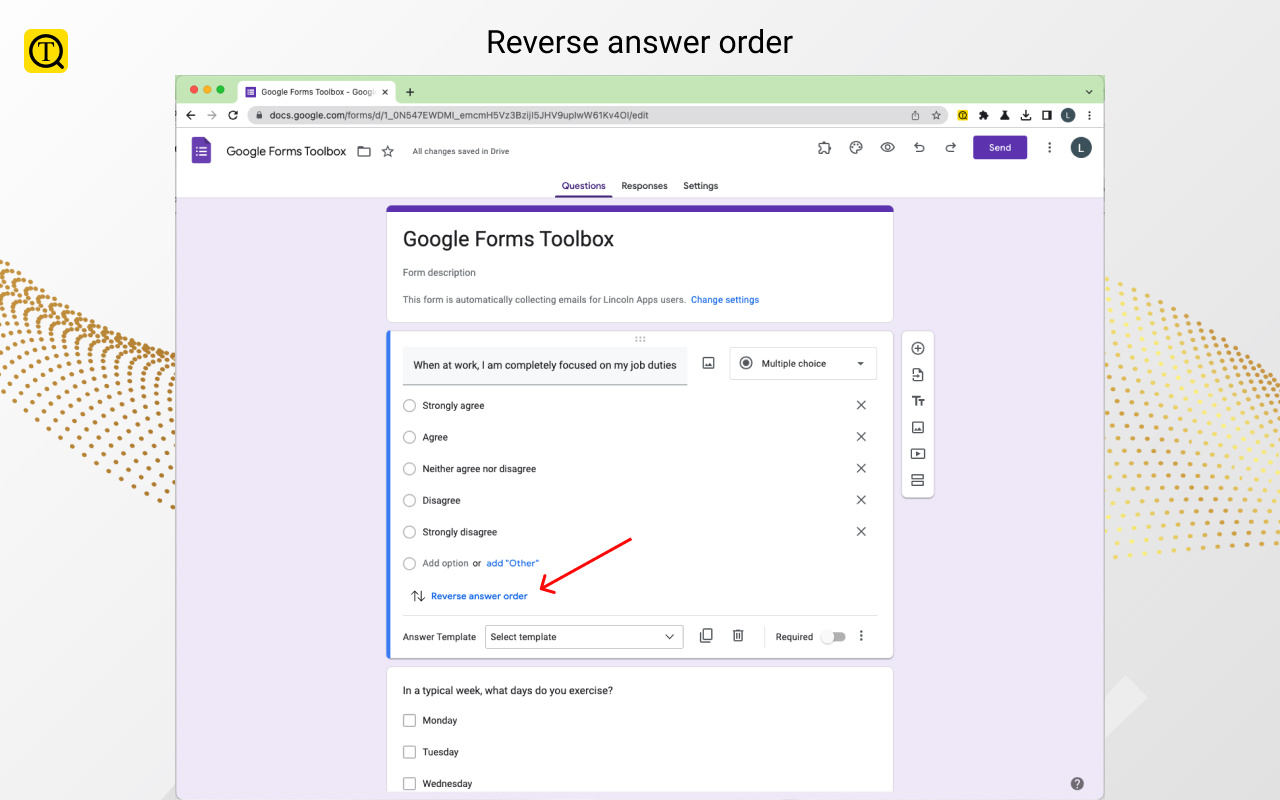Bookmark the page with the address bar star
The image size is (1280, 800).
point(936,115)
